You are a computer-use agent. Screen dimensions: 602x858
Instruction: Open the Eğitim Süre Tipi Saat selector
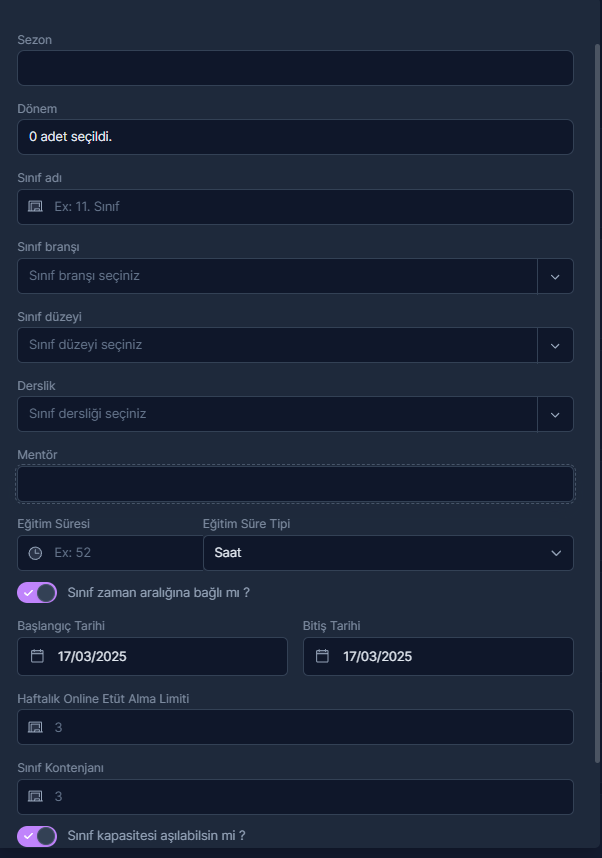pyautogui.click(x=388, y=553)
